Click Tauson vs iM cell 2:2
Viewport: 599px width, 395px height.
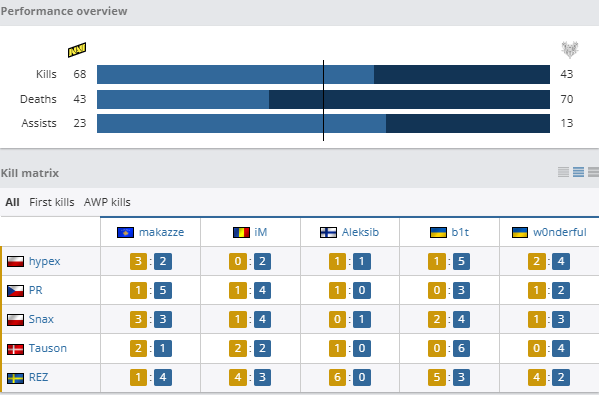250,348
